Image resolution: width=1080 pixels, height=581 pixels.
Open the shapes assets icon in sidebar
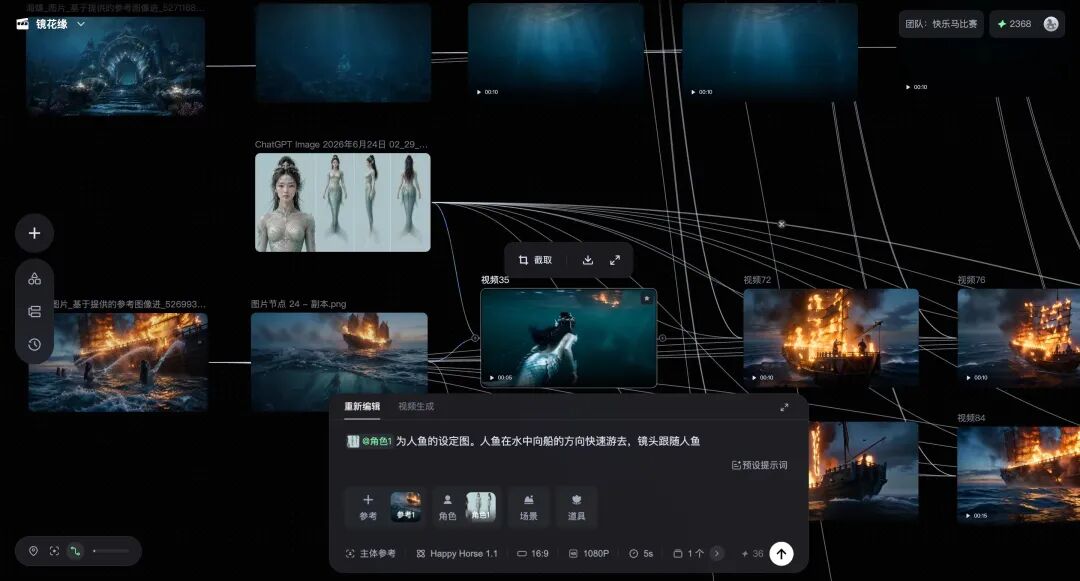pyautogui.click(x=34, y=279)
